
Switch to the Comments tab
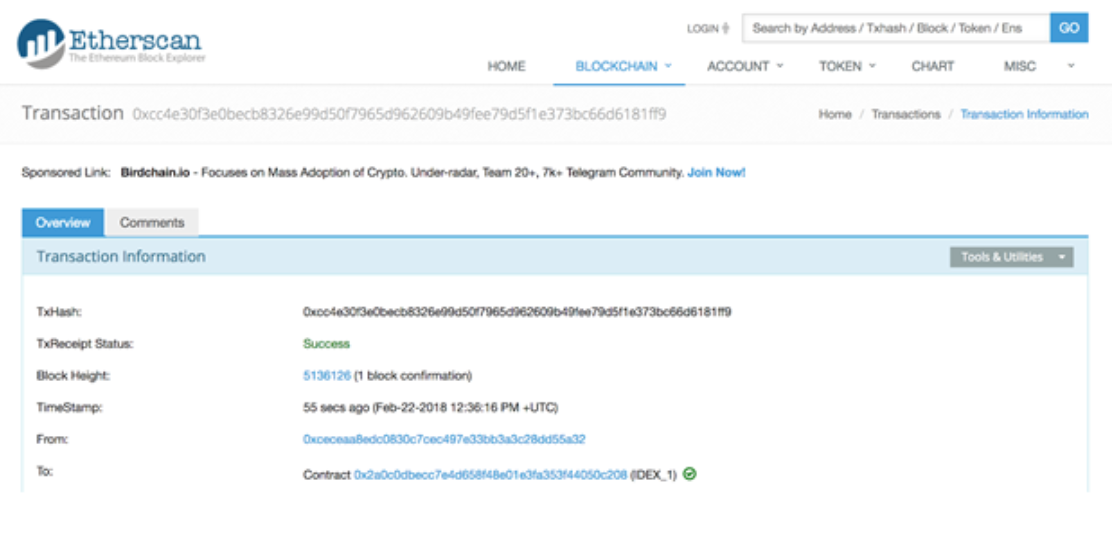click(152, 223)
